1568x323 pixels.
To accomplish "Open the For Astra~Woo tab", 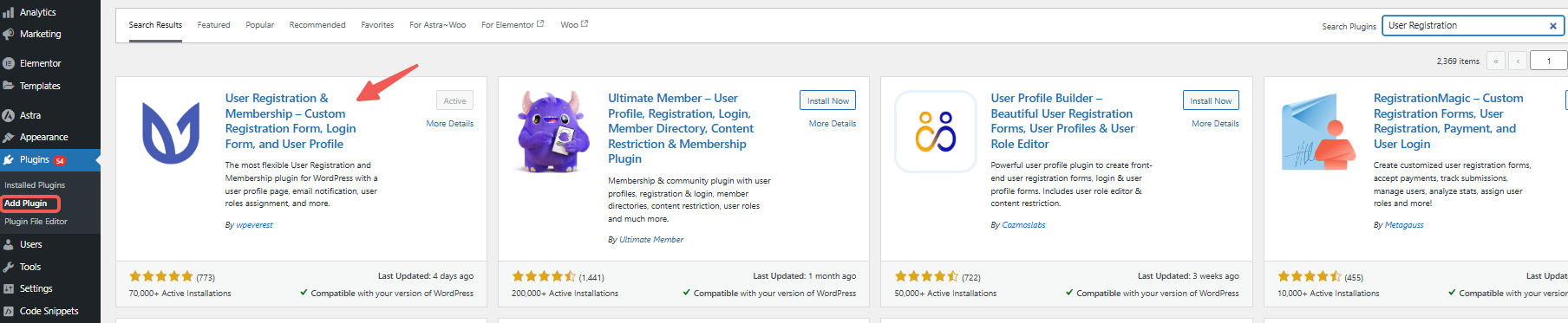I will tap(437, 25).
